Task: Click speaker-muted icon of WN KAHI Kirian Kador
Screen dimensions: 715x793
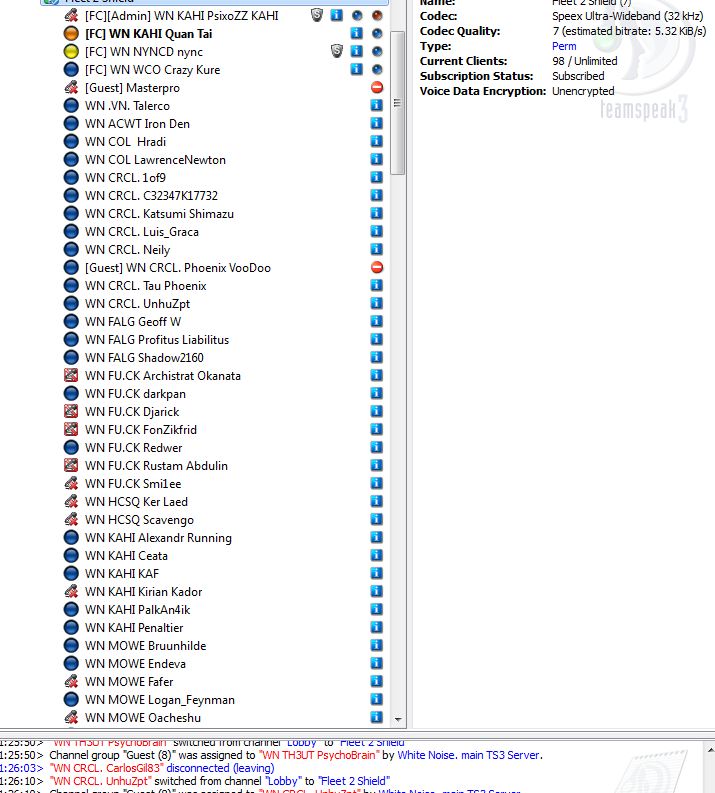Action: tap(71, 591)
